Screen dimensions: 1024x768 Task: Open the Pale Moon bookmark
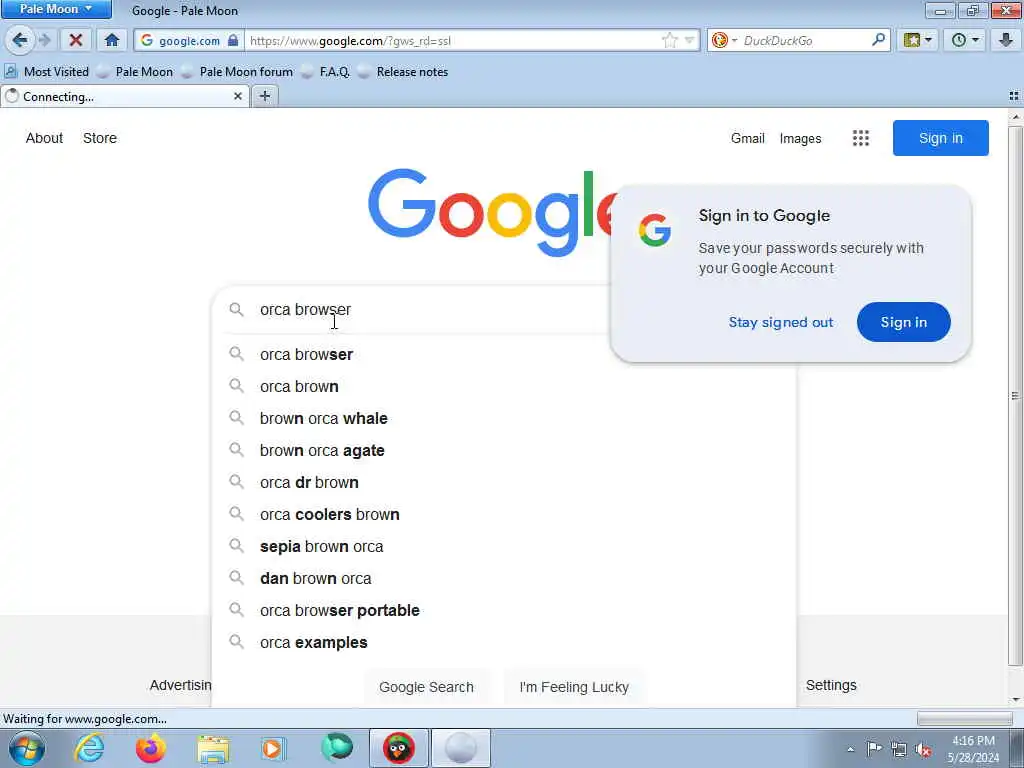tap(135, 72)
